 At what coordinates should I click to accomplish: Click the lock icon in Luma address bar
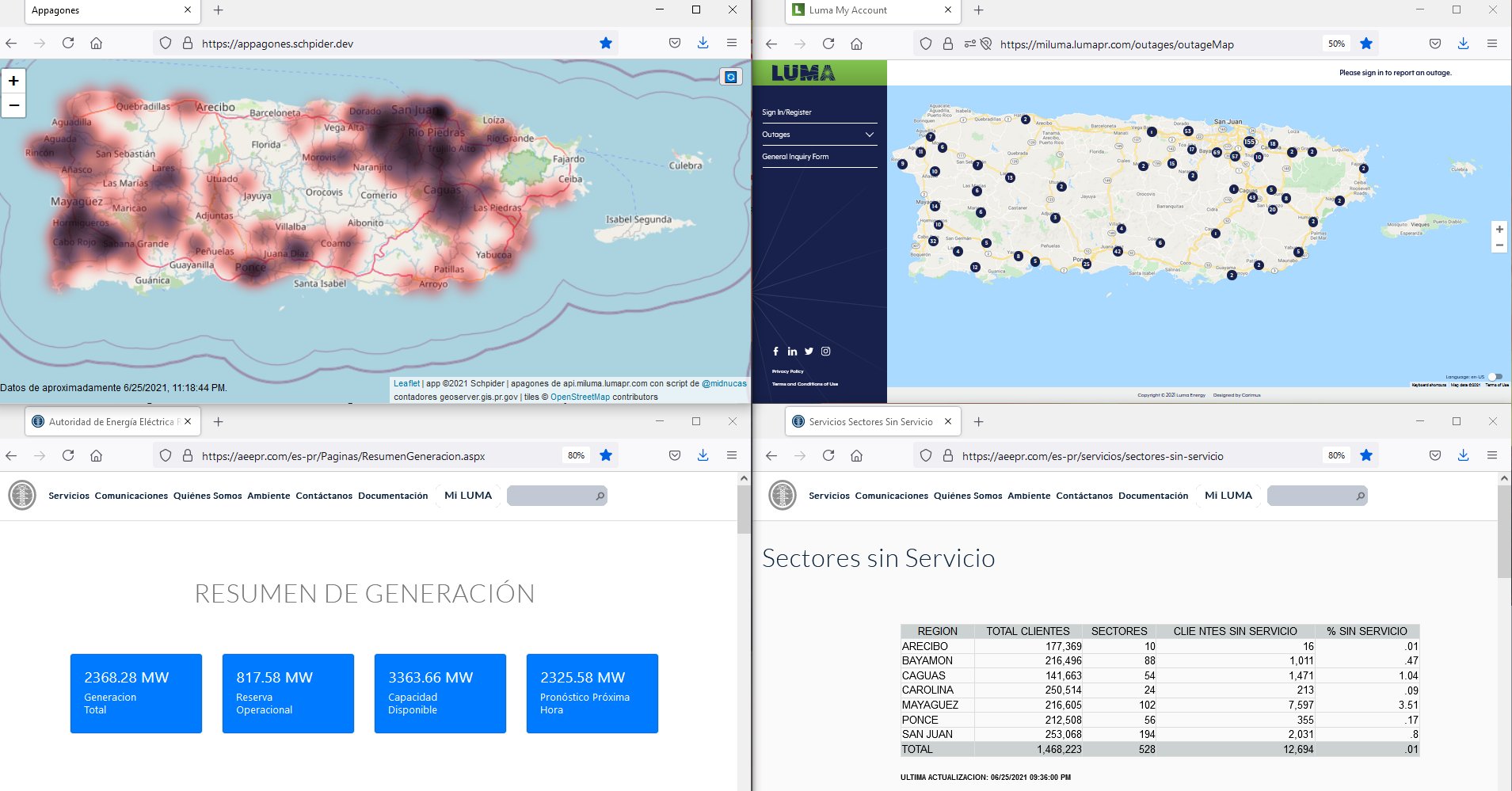pos(947,44)
